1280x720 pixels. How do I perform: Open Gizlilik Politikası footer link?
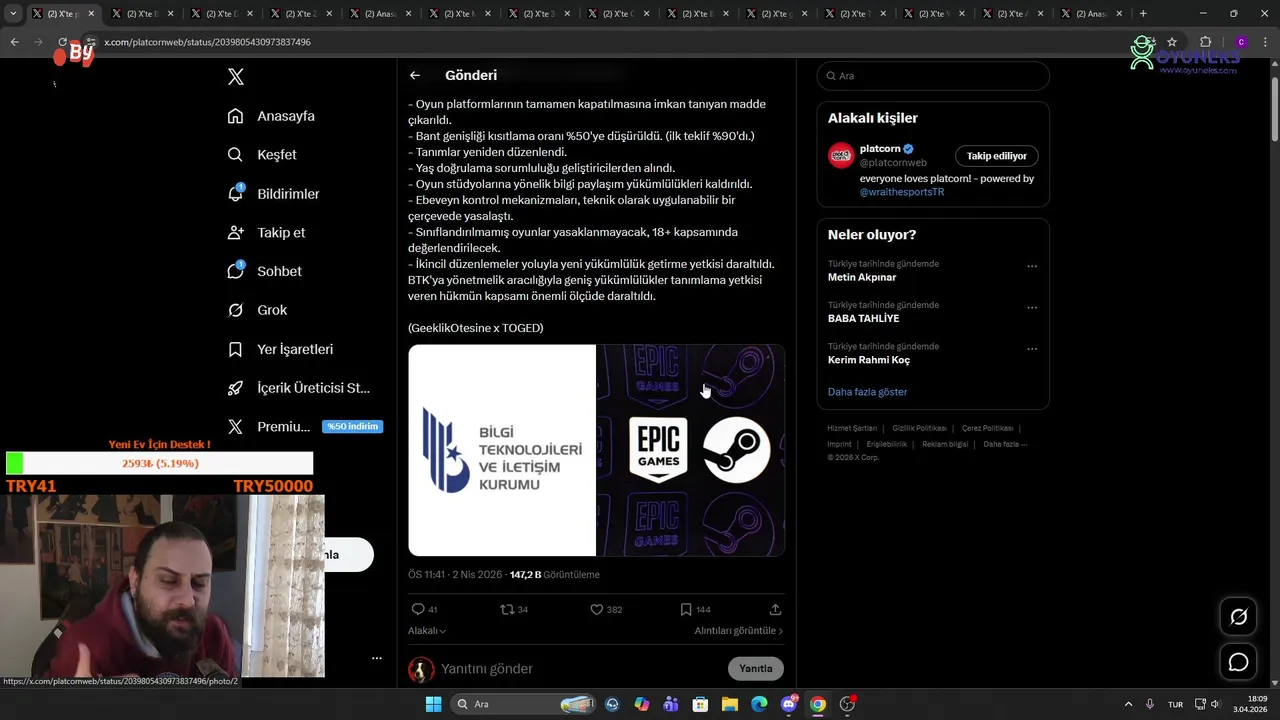(919, 428)
